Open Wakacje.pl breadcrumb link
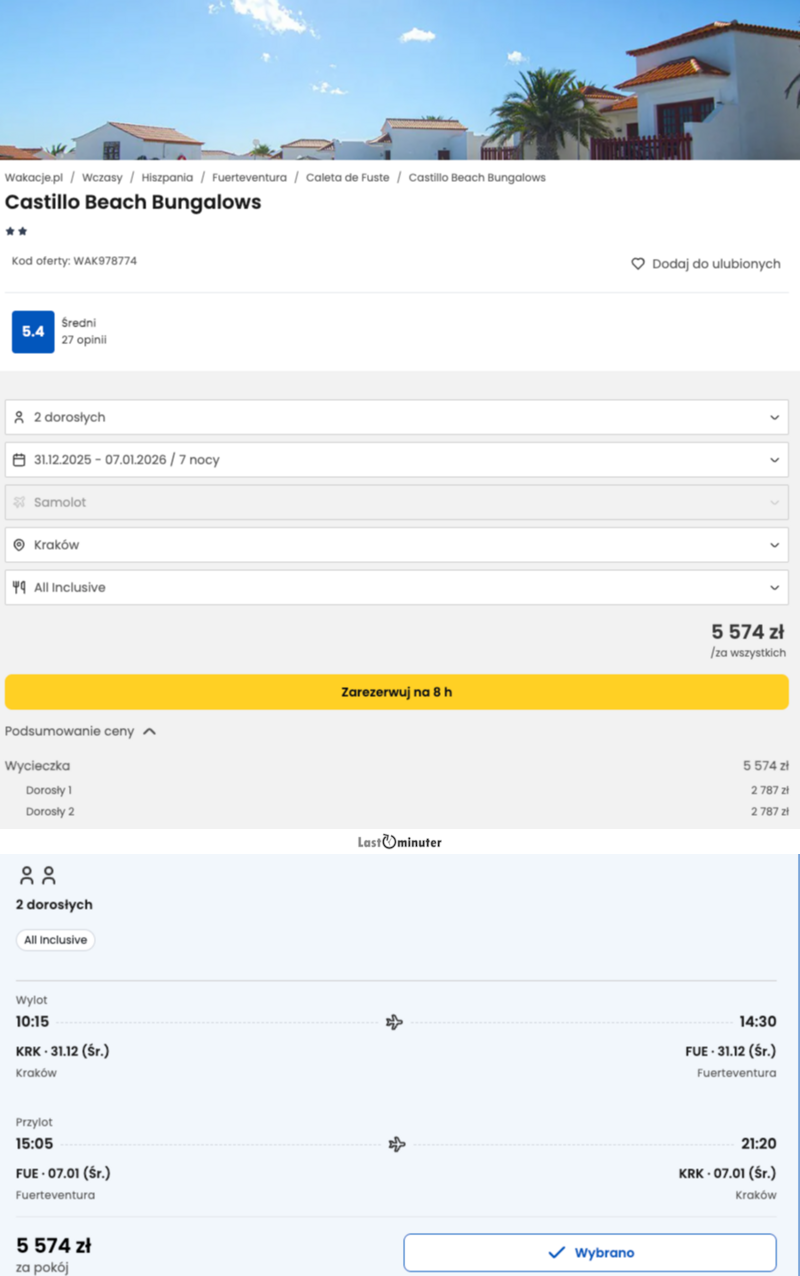800x1276 pixels. coord(34,177)
